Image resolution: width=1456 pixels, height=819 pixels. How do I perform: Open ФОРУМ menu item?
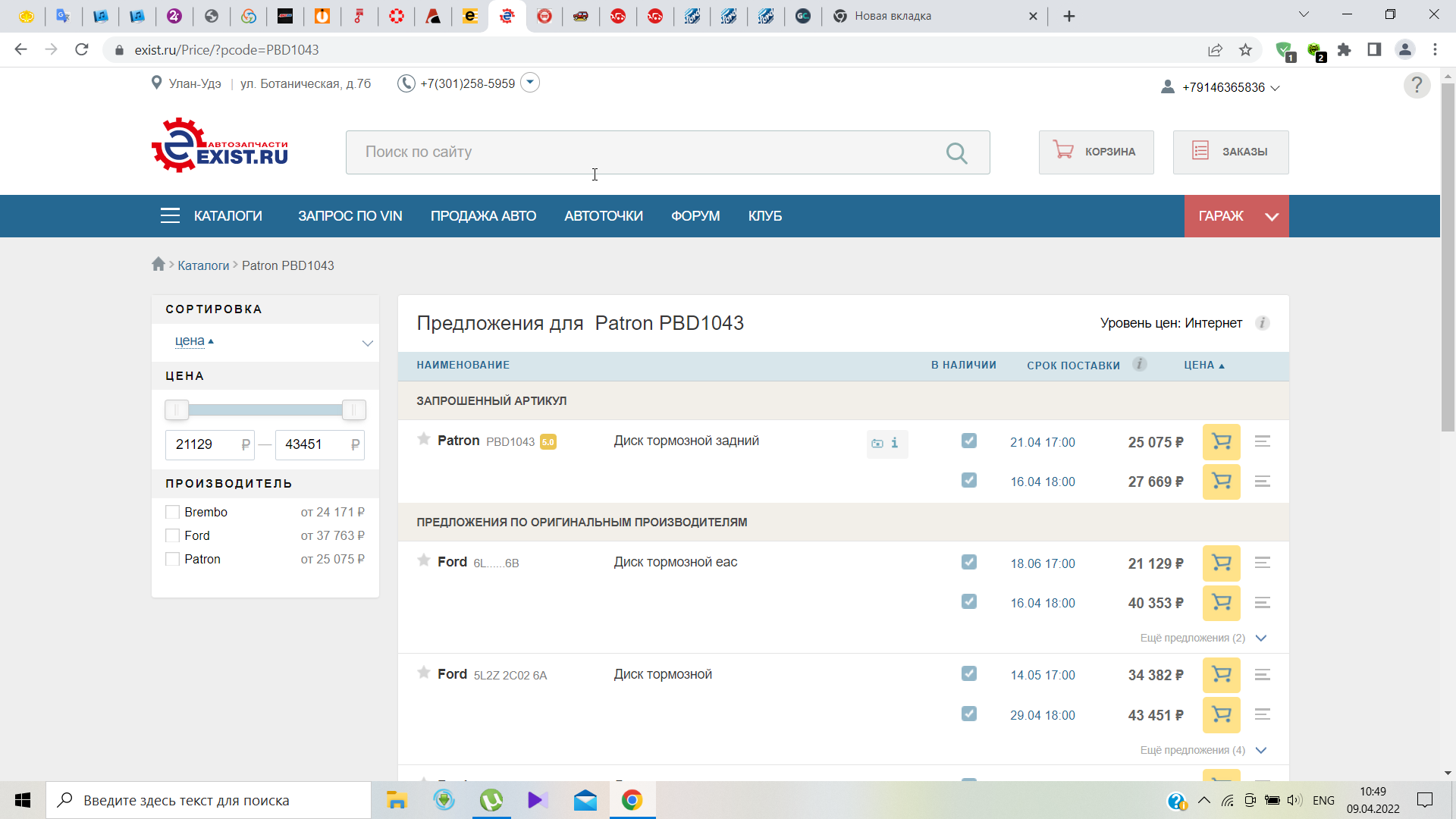(x=695, y=216)
